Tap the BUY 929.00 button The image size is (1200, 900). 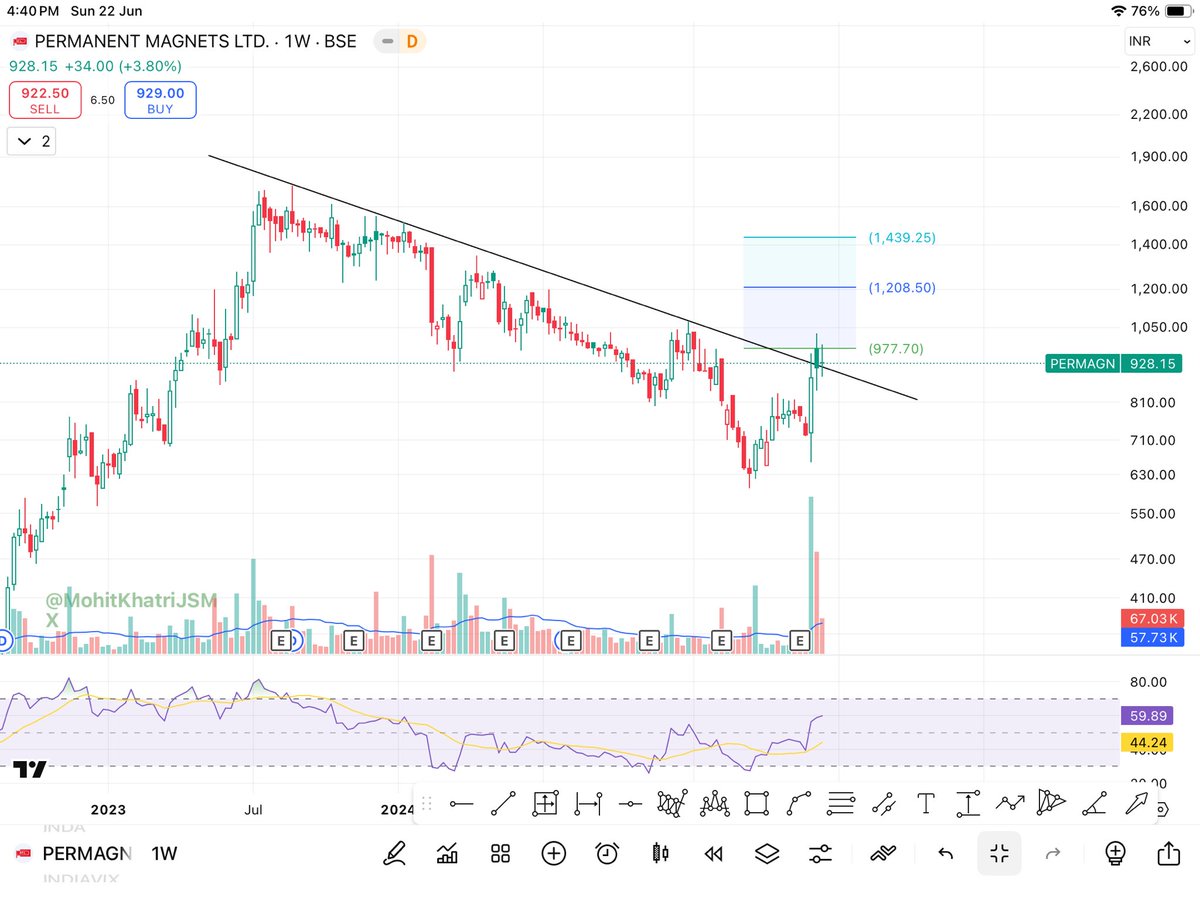coord(160,100)
